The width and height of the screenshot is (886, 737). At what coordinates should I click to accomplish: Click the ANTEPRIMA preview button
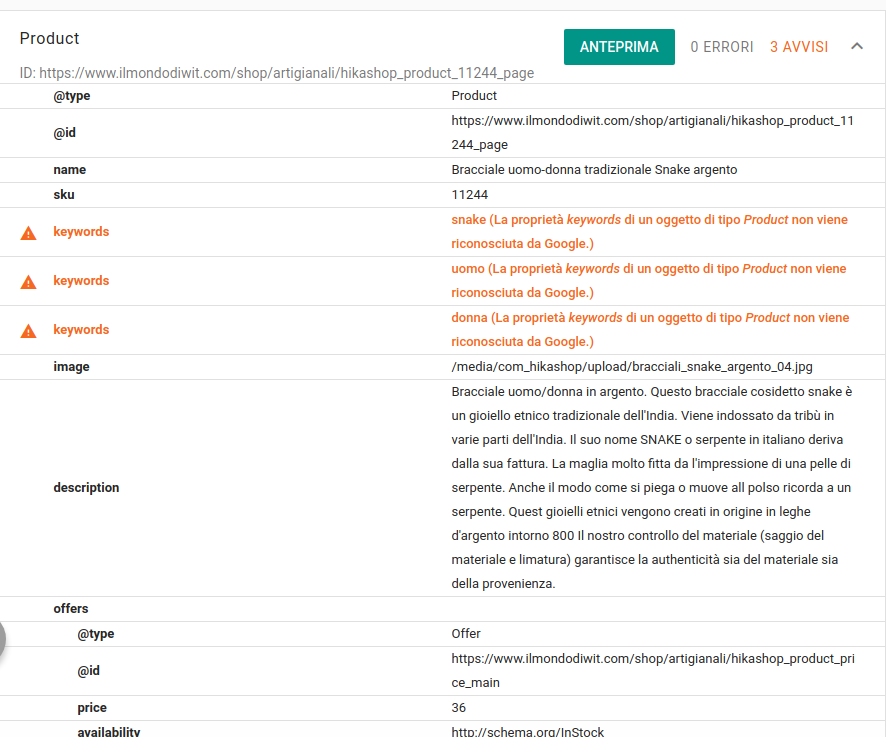pyautogui.click(x=619, y=47)
